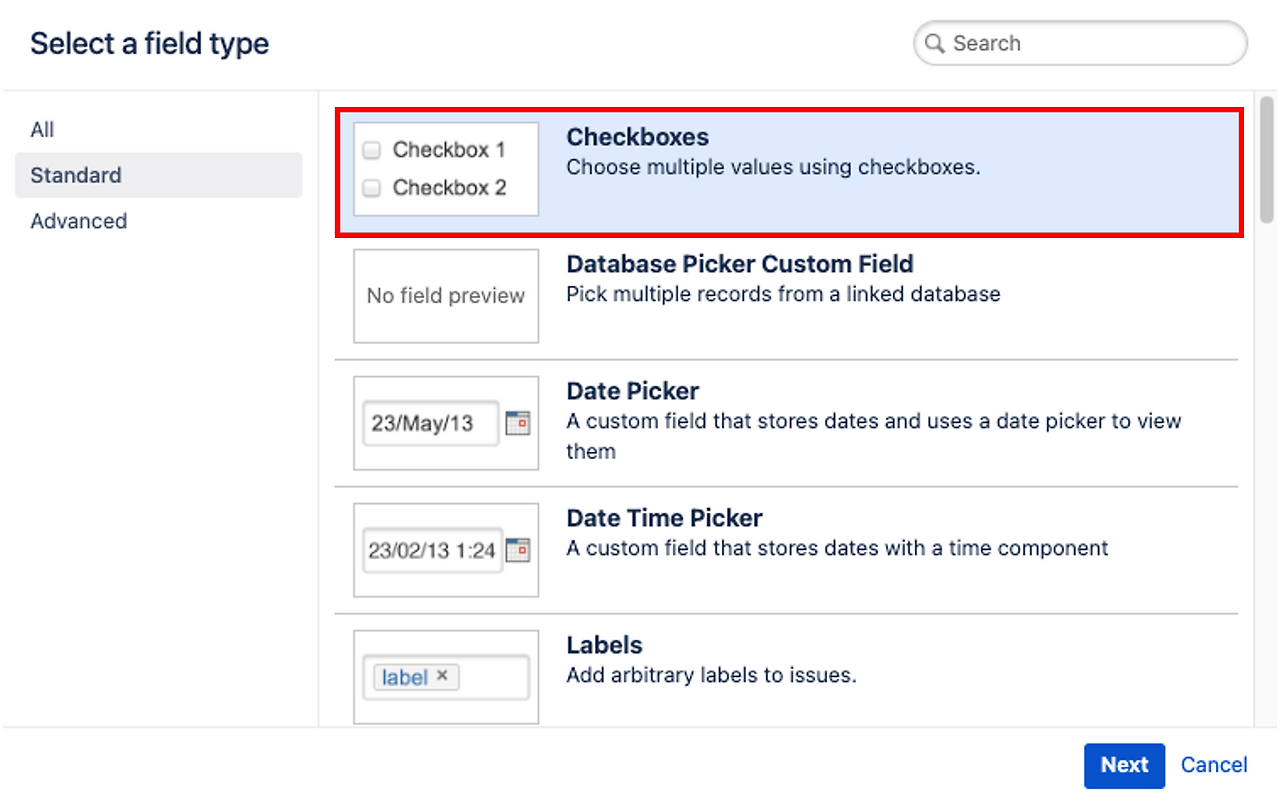The image size is (1280, 805).
Task: Select the Date Picker field type
Action: tap(632, 392)
